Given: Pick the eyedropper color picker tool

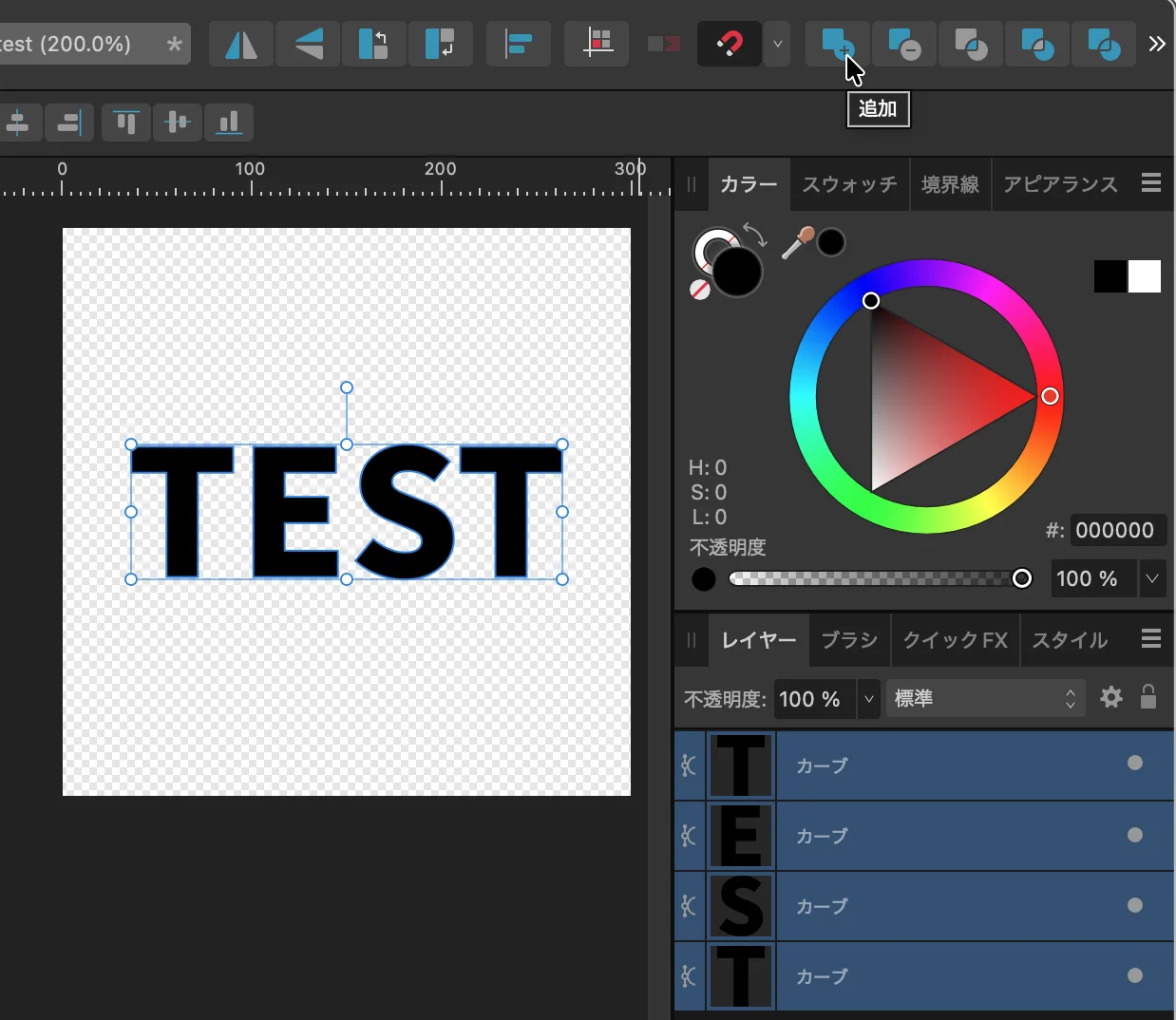Looking at the screenshot, I should [797, 243].
